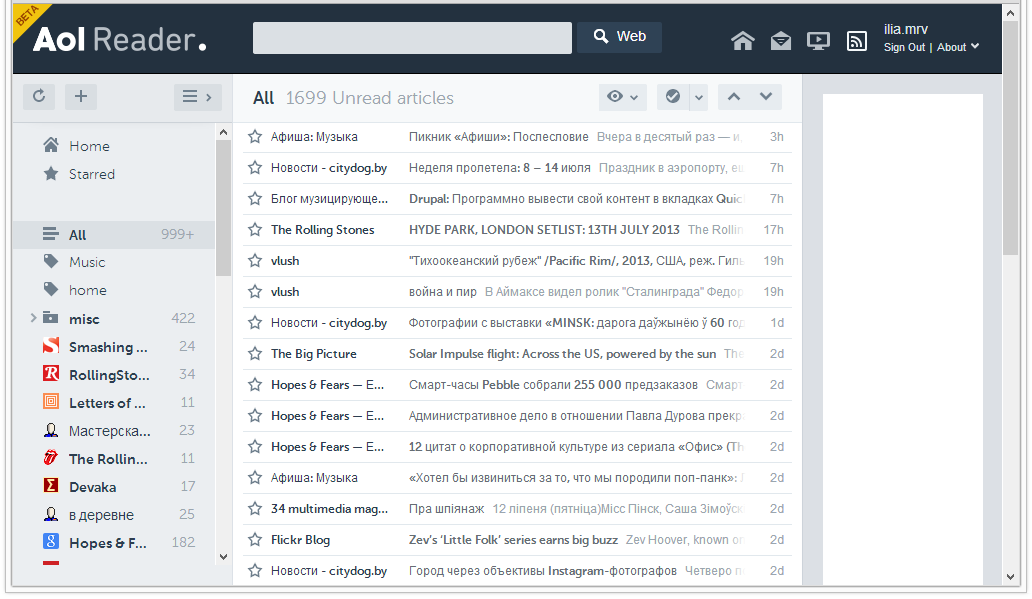
Task: Star the война и мир article
Action: pyautogui.click(x=255, y=292)
